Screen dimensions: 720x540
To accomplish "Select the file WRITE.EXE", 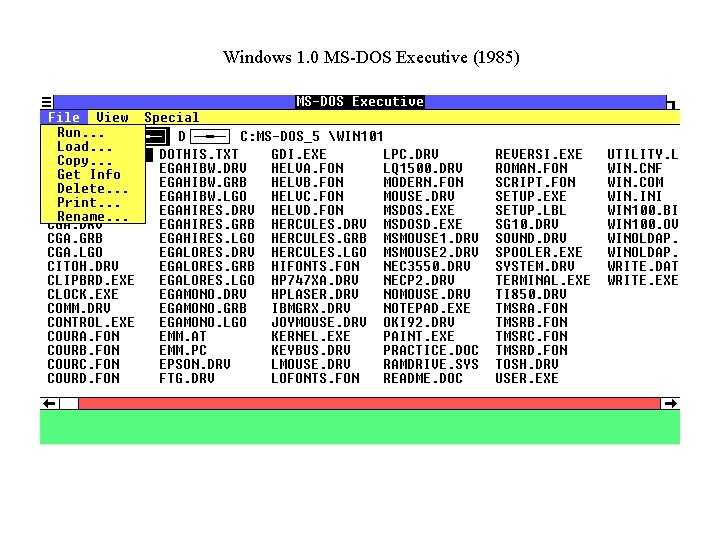I will [x=643, y=280].
